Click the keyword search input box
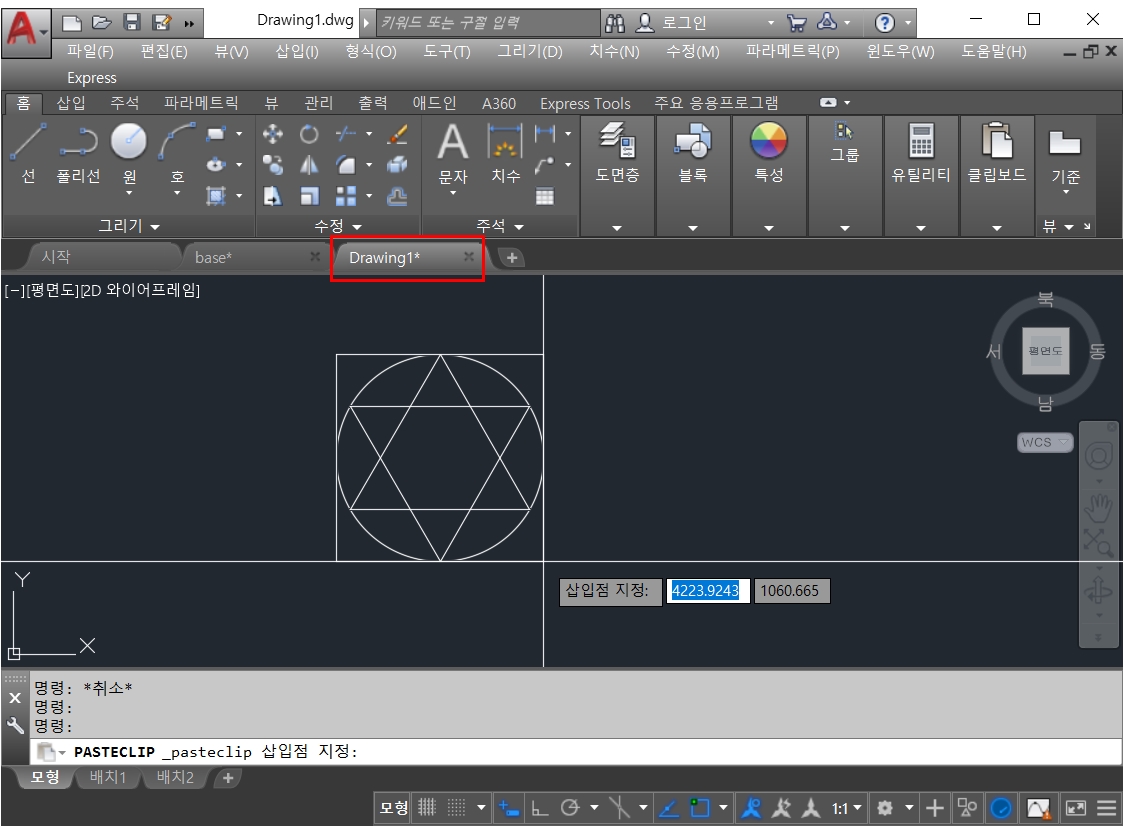The image size is (1124, 827). (x=488, y=23)
